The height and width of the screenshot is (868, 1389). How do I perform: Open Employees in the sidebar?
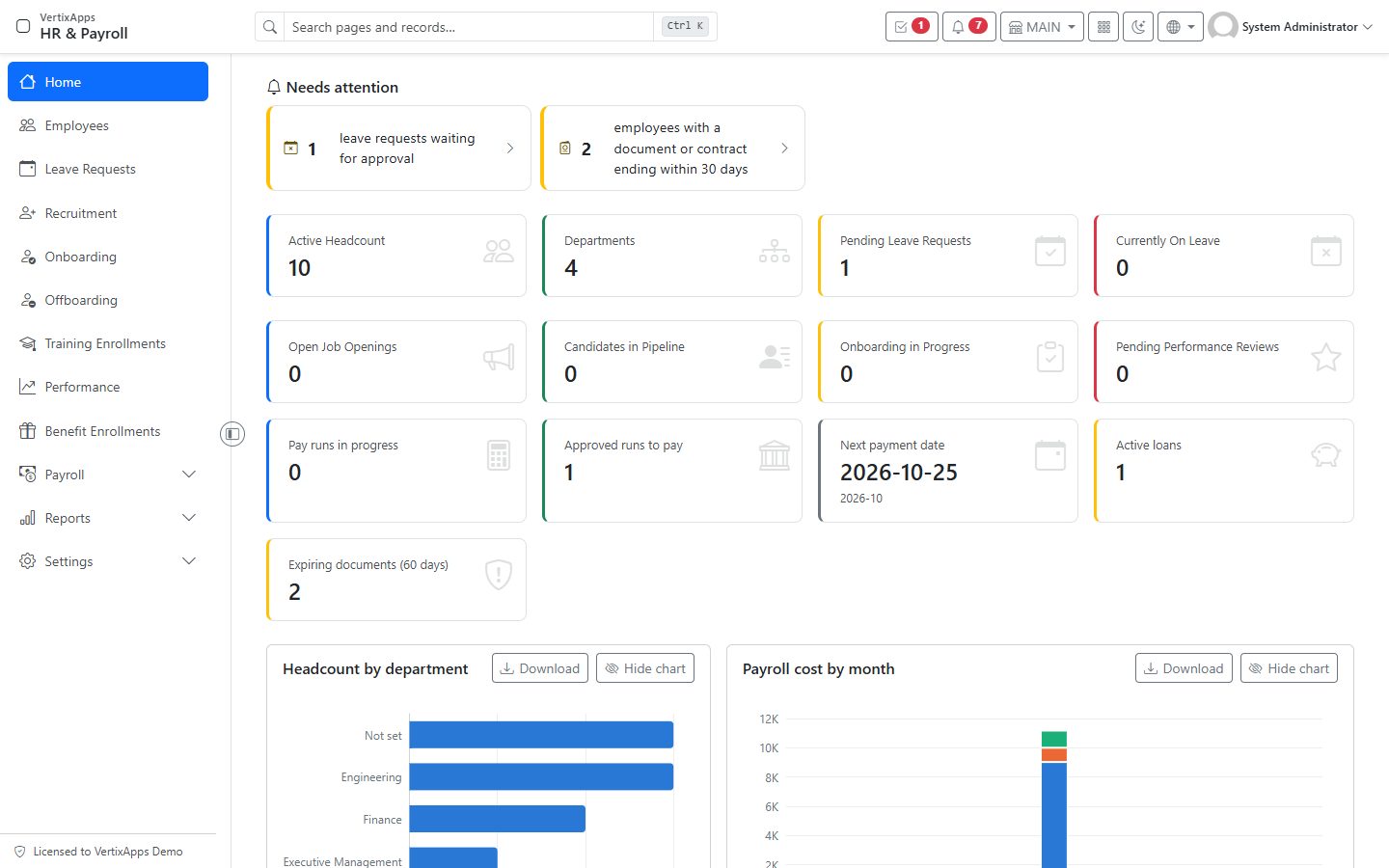pyautogui.click(x=108, y=125)
